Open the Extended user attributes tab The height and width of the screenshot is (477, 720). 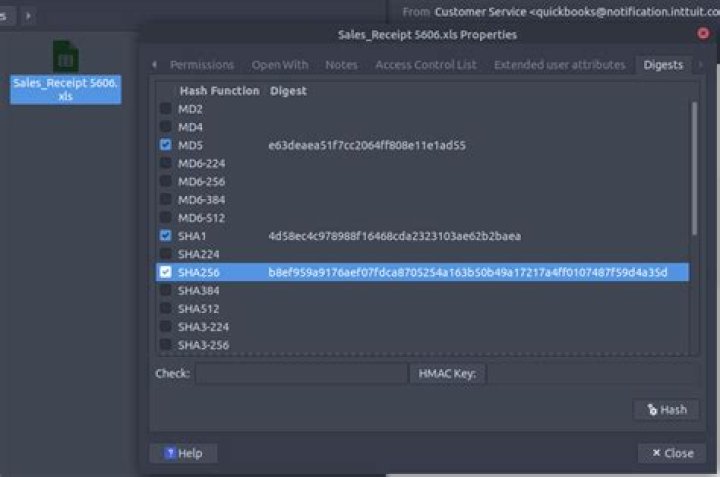pyautogui.click(x=559, y=65)
